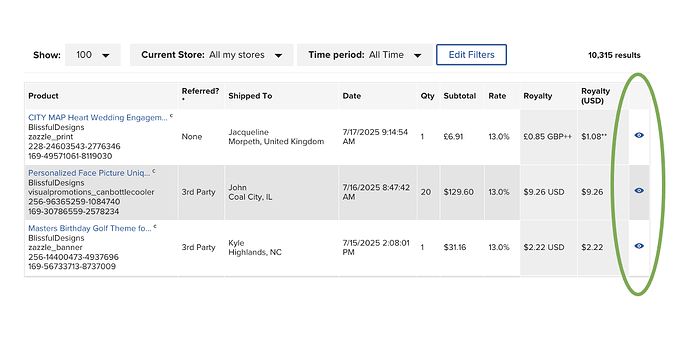This screenshot has width=690, height=362.
Task: Click eye icon for Personalized Face Picture row
Action: [x=639, y=191]
